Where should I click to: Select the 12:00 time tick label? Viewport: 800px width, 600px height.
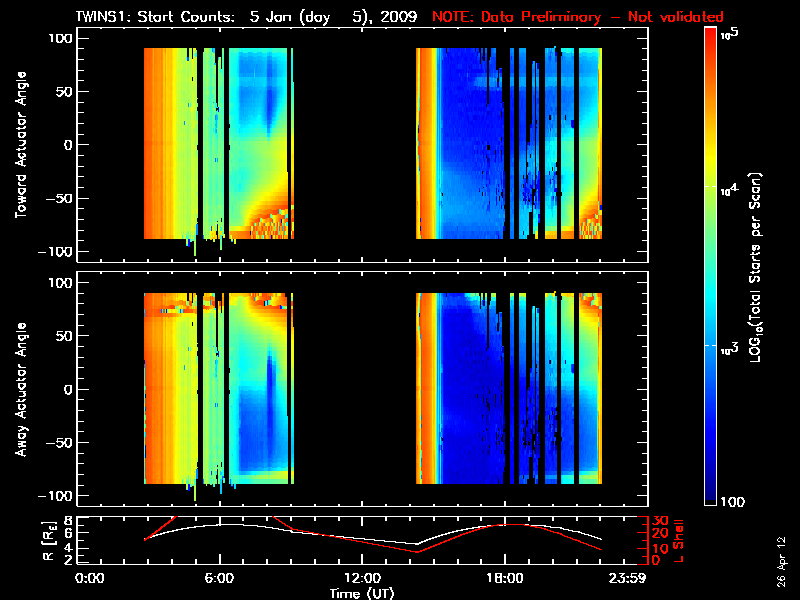(x=362, y=577)
